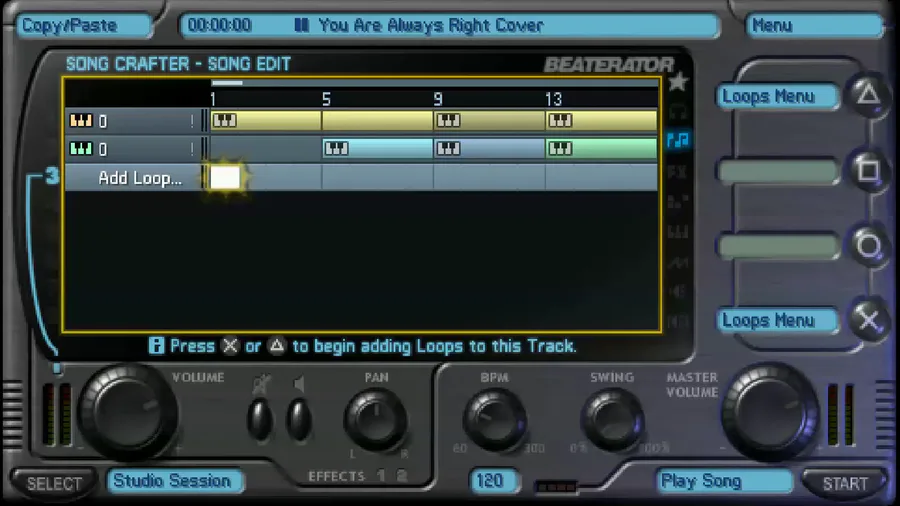Screen dimensions: 900x506
Task: Adjust the Master Volume knob
Action: coord(771,412)
